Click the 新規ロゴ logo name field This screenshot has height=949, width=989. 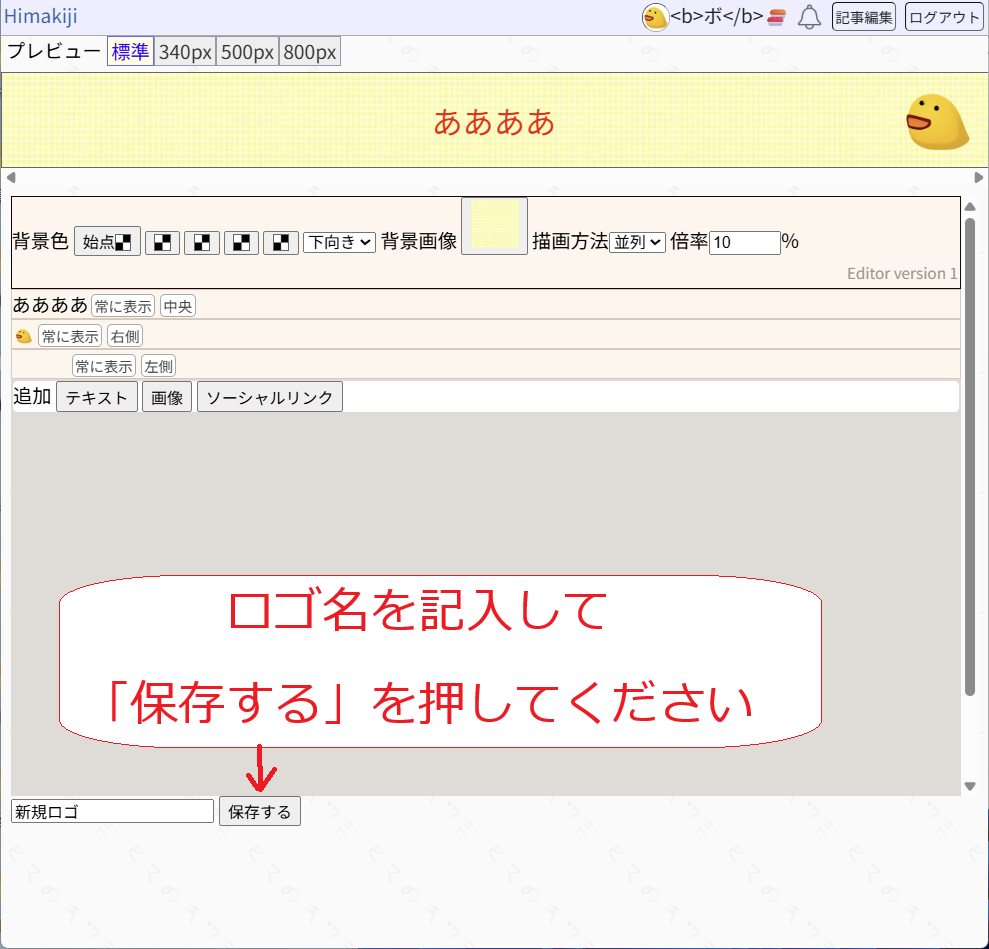pyautogui.click(x=112, y=812)
